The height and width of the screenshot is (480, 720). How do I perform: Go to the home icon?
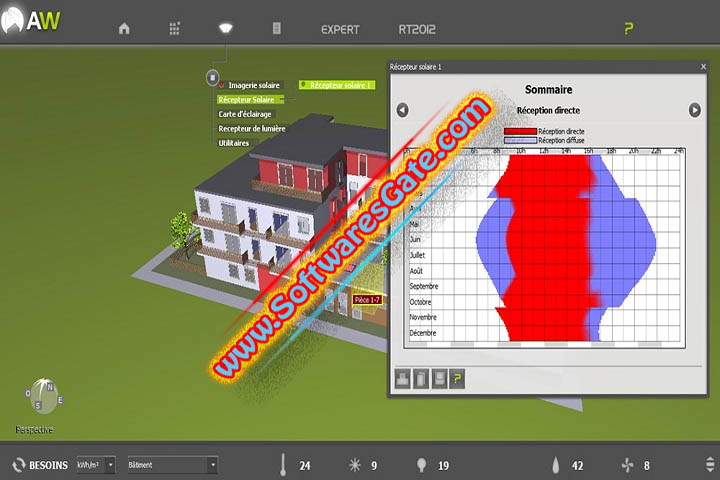coord(124,29)
